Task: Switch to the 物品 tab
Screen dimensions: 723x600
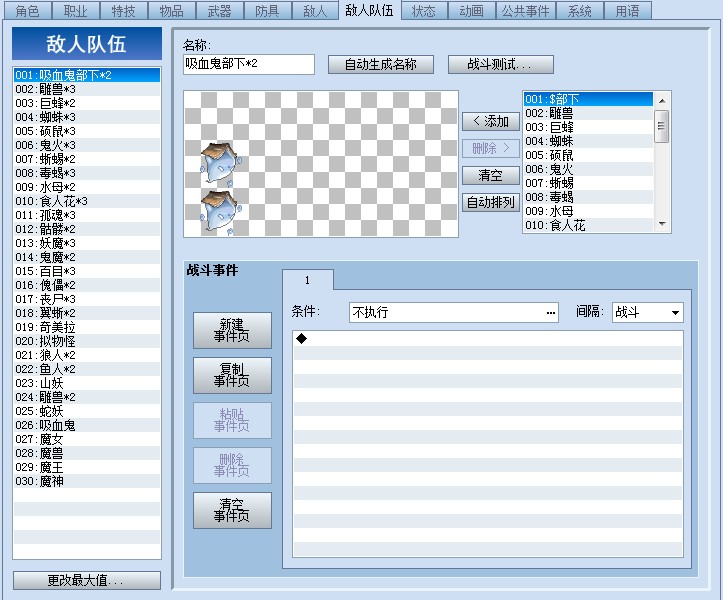Action: 172,11
